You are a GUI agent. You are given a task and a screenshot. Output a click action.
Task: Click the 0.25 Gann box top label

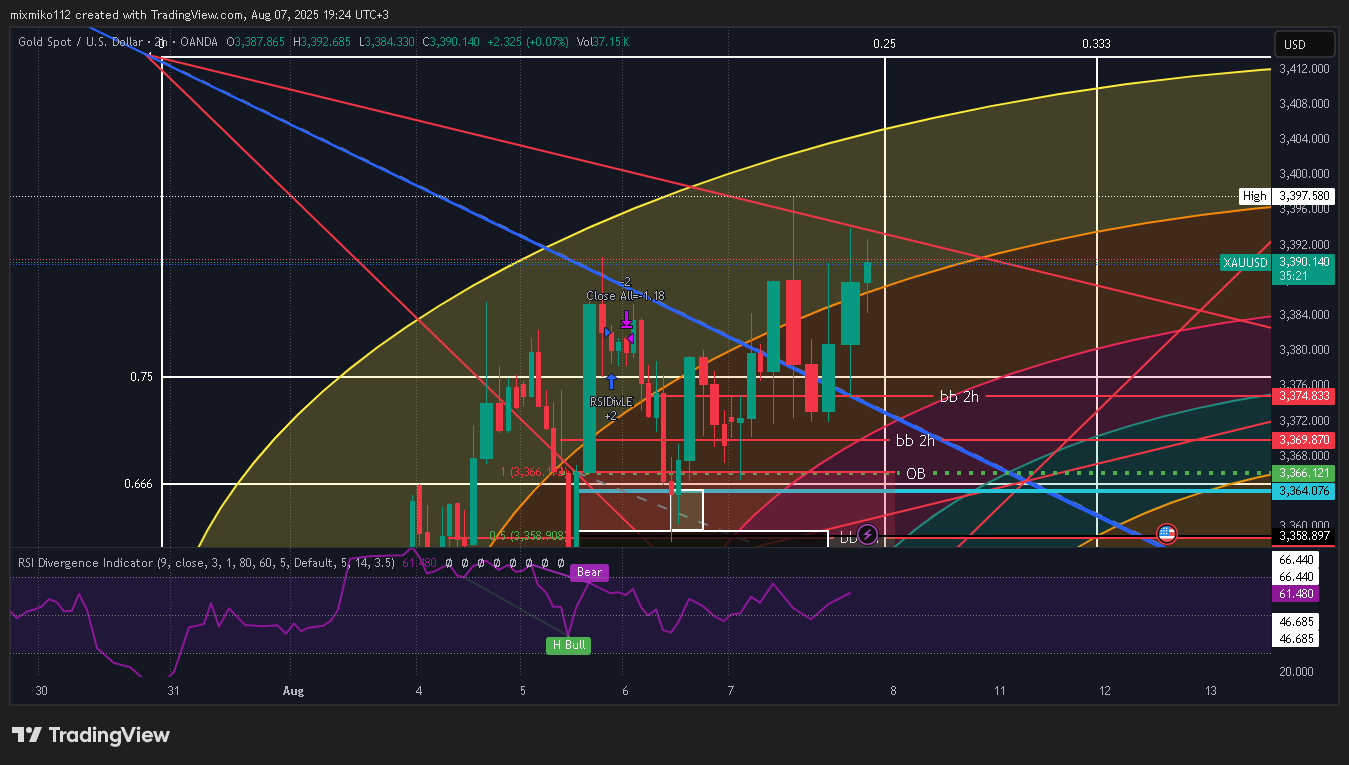point(884,43)
